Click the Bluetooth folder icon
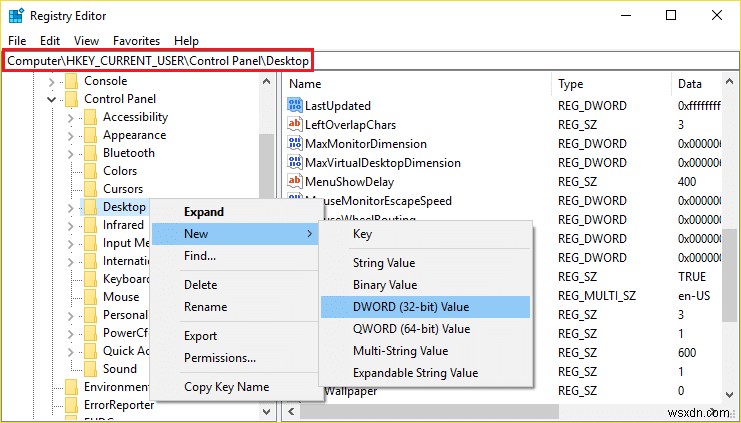Screen dimensions: 741x423 (90, 153)
